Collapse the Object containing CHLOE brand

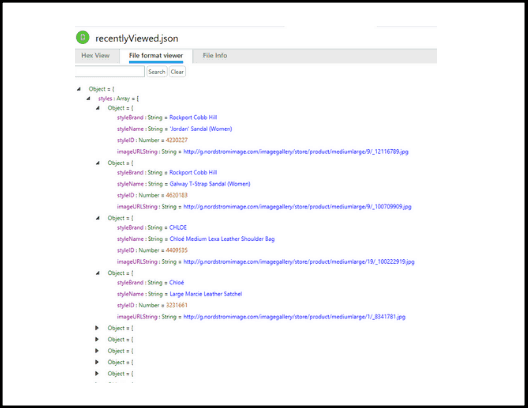pos(98,218)
